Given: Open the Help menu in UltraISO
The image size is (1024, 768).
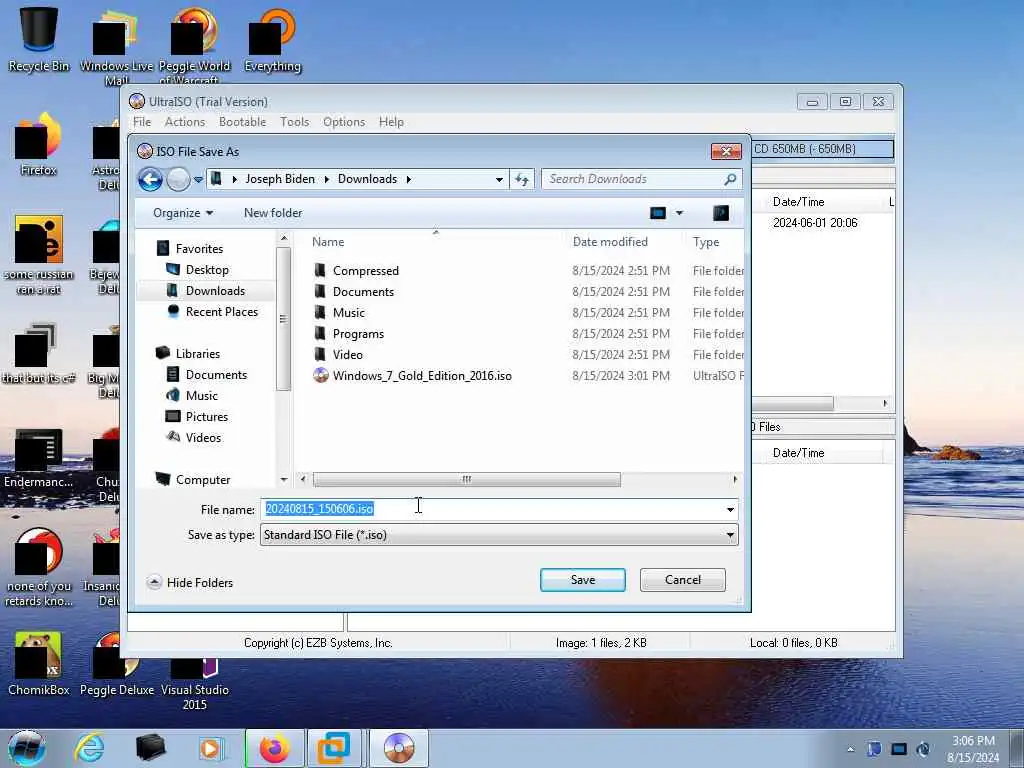Looking at the screenshot, I should coord(391,122).
